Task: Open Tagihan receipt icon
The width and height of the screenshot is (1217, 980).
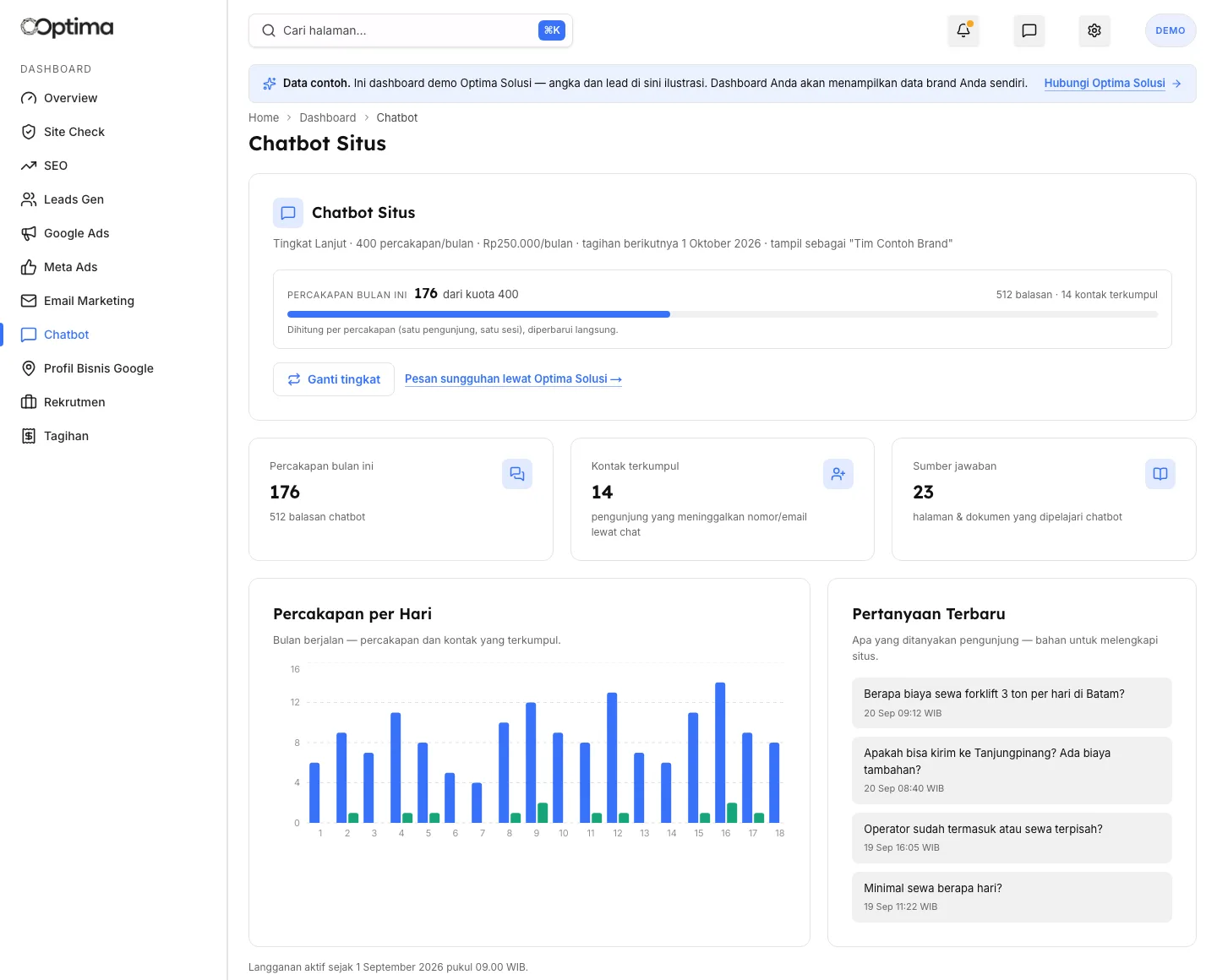Action: (29, 436)
